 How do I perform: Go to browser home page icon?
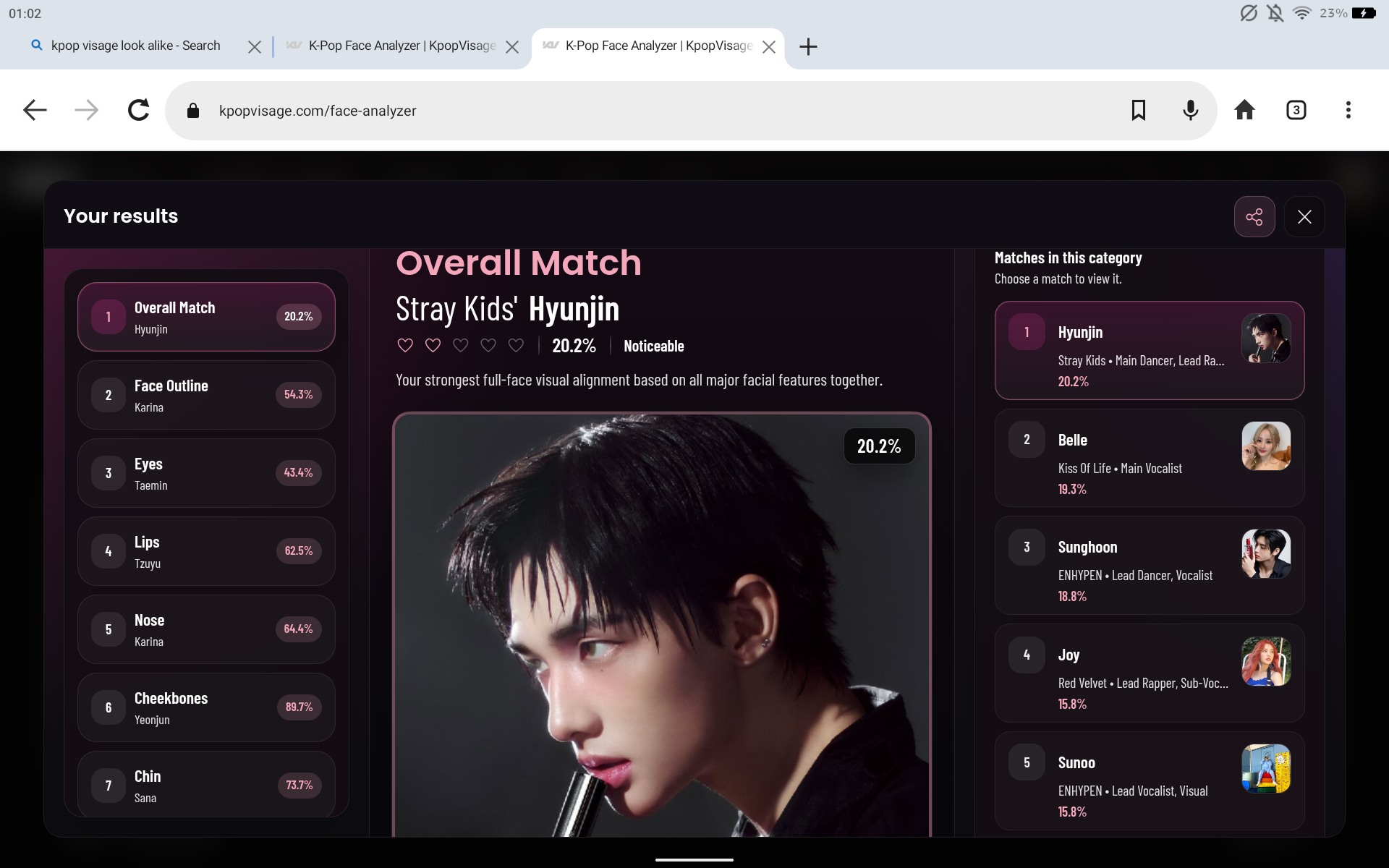coord(1244,110)
